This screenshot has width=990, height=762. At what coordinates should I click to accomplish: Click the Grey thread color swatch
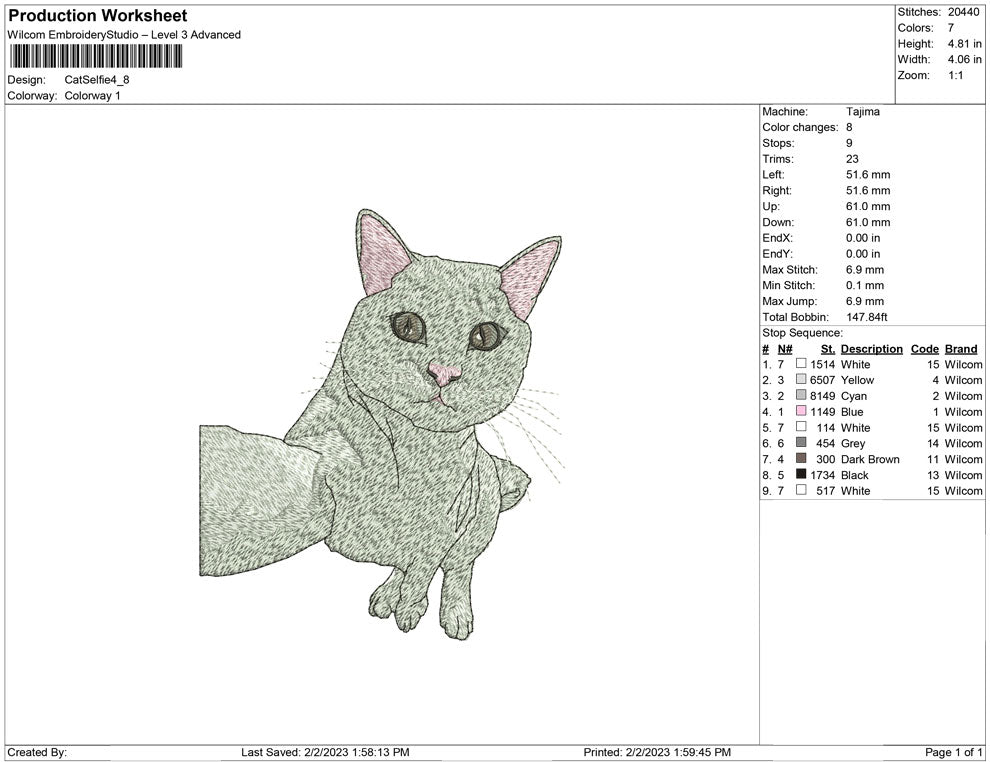[x=801, y=442]
